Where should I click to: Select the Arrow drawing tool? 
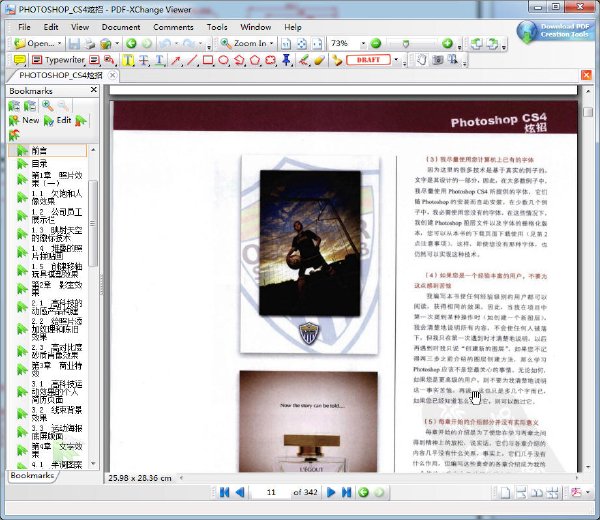[x=176, y=60]
